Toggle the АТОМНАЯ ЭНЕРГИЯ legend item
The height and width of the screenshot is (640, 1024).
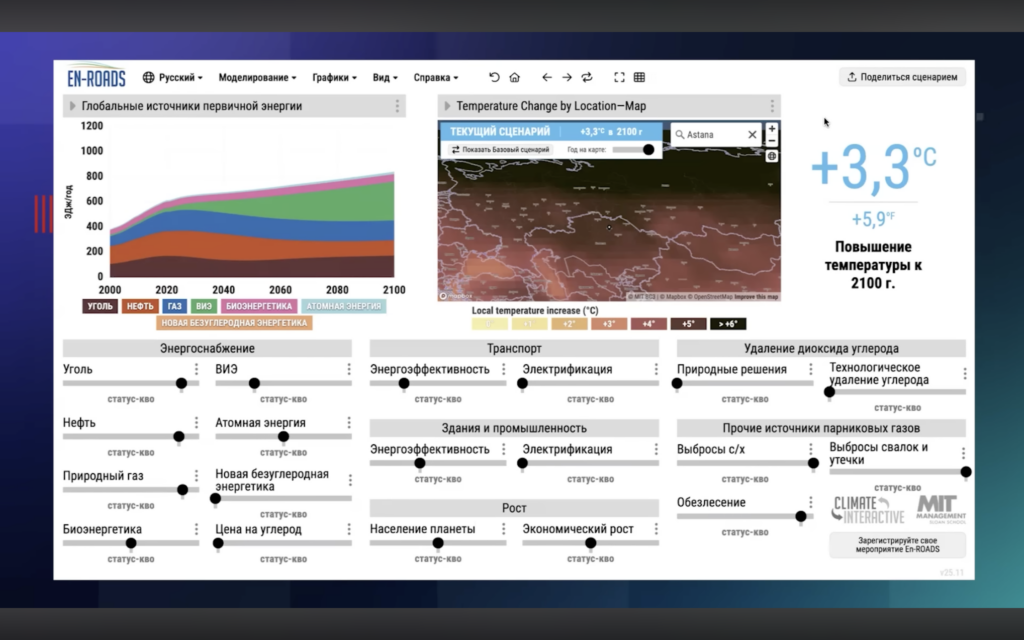[343, 306]
